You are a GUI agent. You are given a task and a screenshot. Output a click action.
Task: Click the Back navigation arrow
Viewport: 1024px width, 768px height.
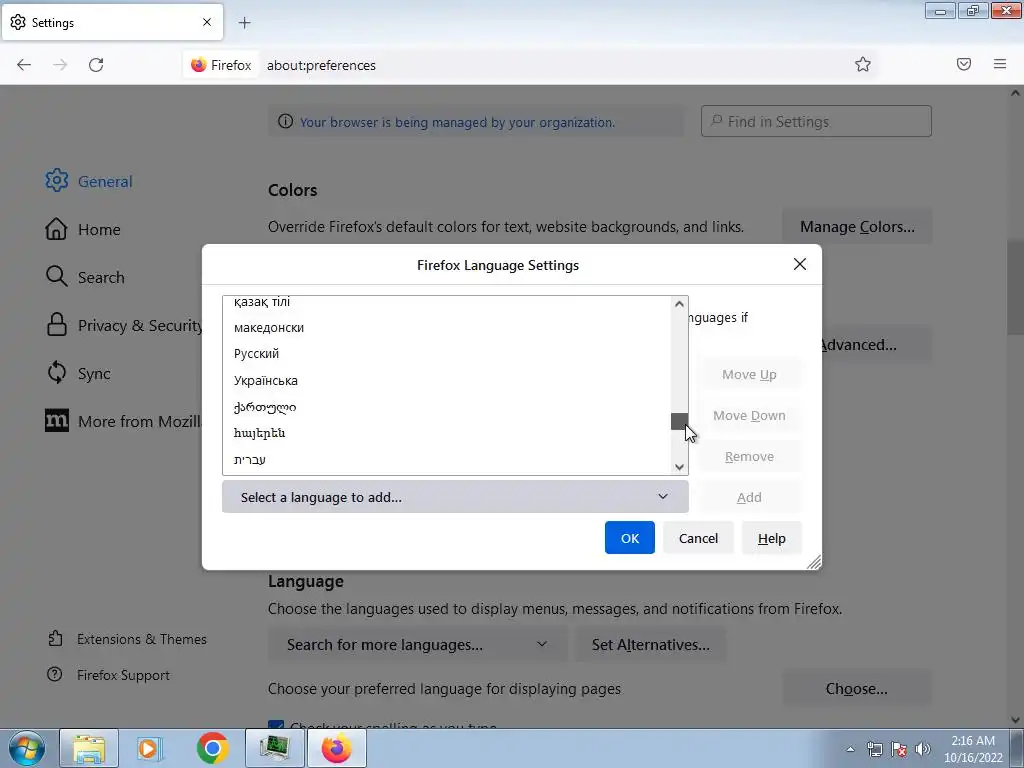tap(24, 65)
